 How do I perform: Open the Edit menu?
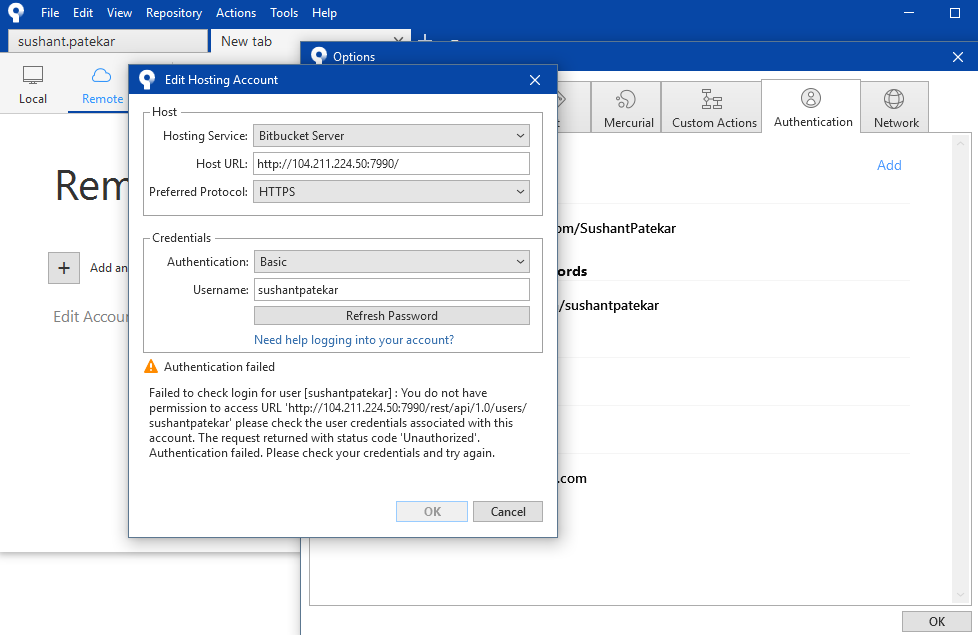pos(83,12)
